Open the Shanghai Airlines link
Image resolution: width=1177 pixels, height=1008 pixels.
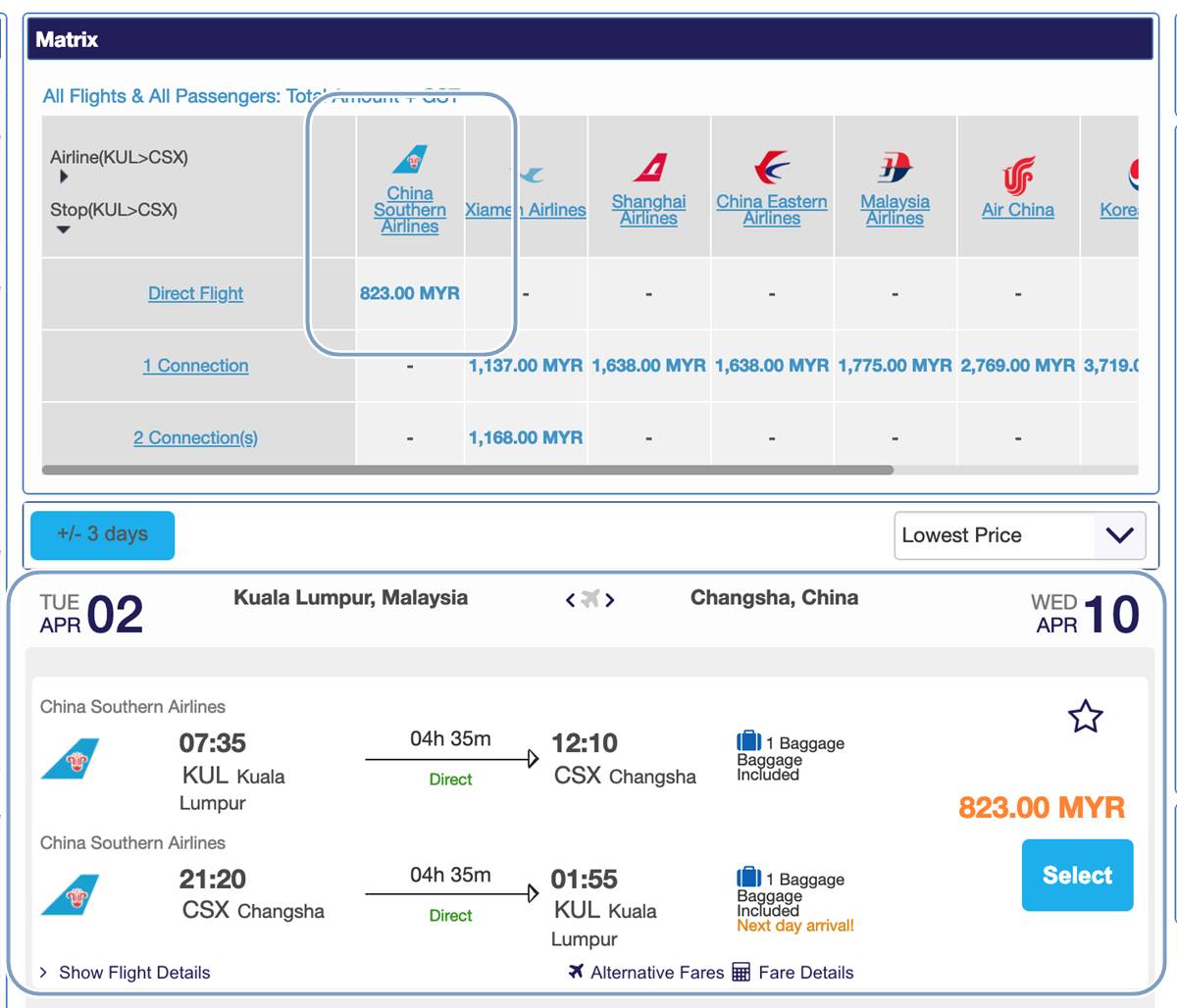[649, 210]
